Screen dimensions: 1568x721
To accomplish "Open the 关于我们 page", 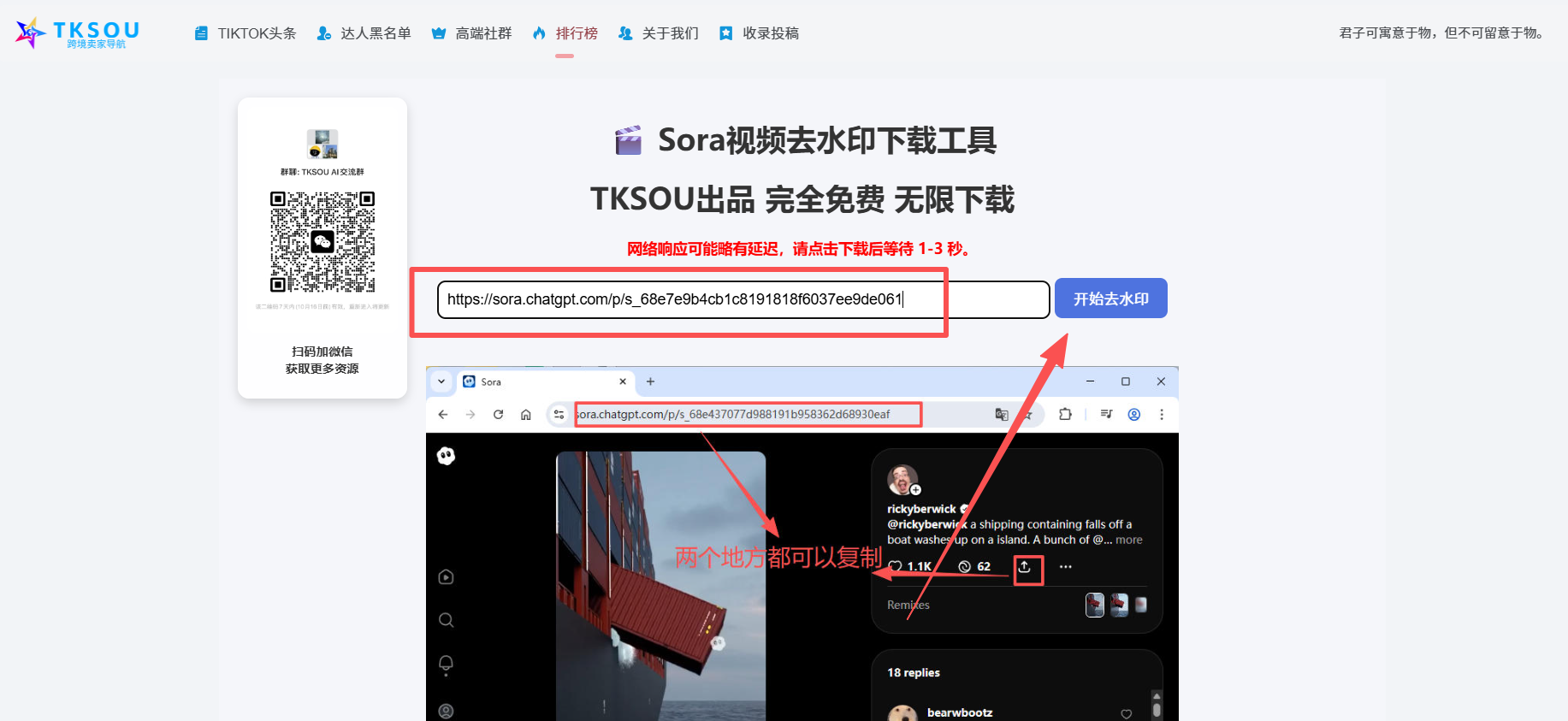I will click(659, 33).
